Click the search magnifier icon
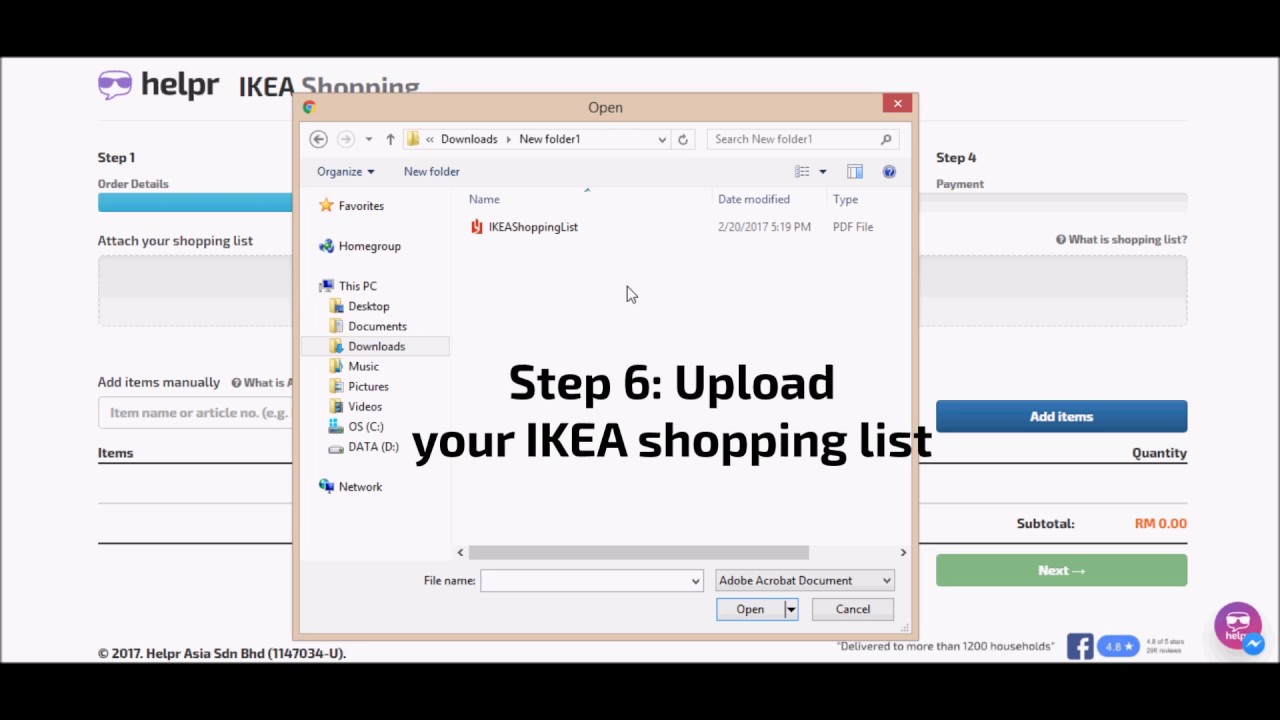Viewport: 1280px width, 720px height. (x=886, y=139)
